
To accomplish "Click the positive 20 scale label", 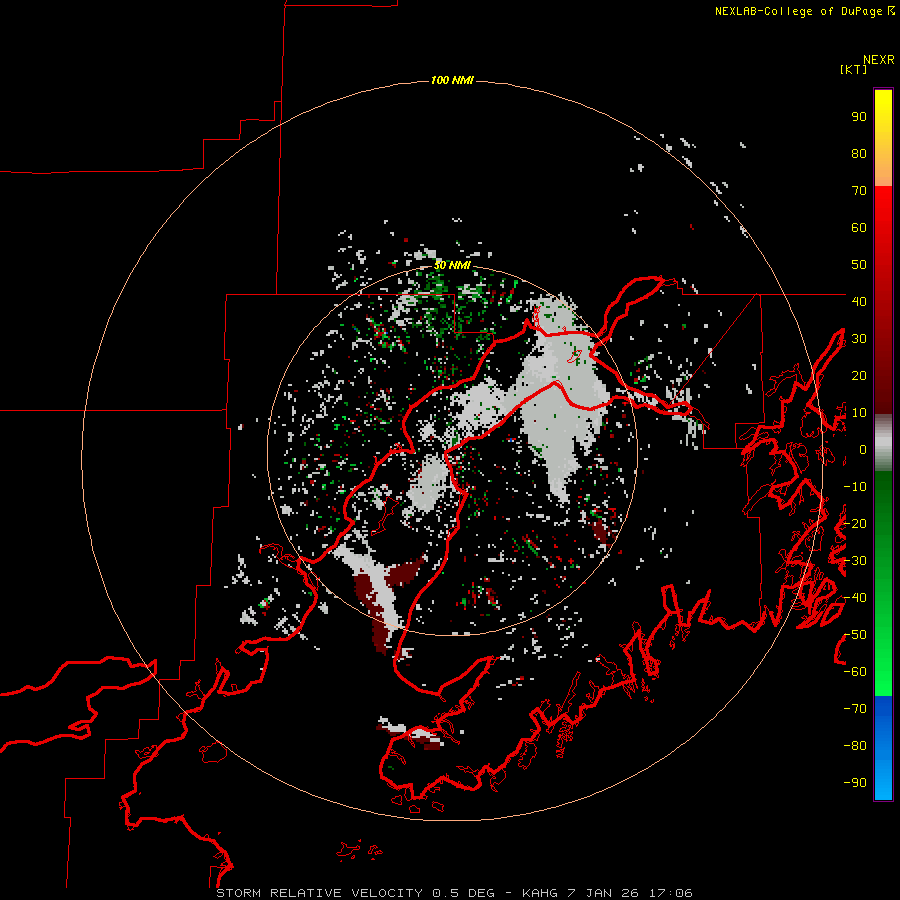I will (x=859, y=375).
